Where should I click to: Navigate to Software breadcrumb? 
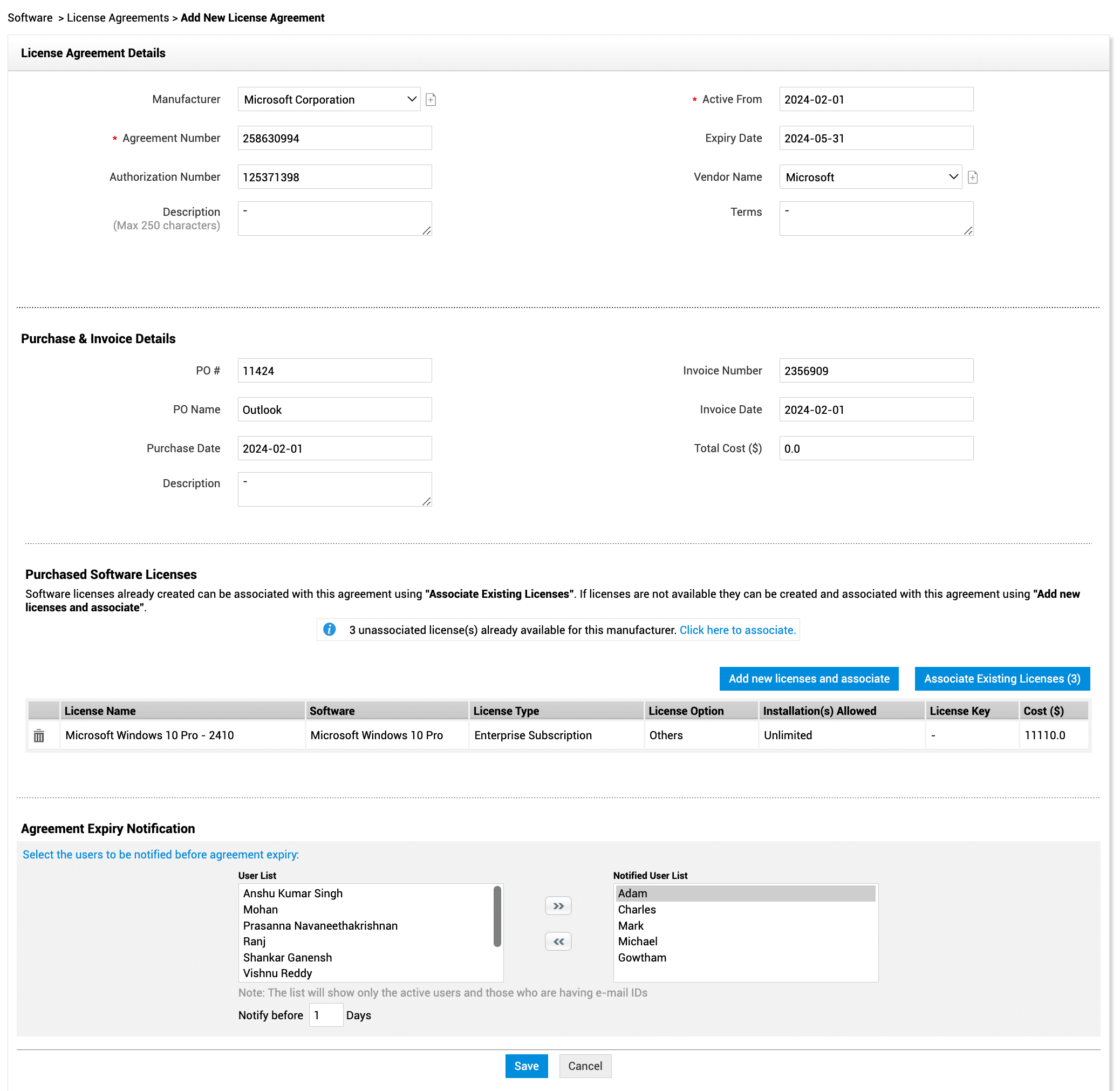pyautogui.click(x=30, y=18)
